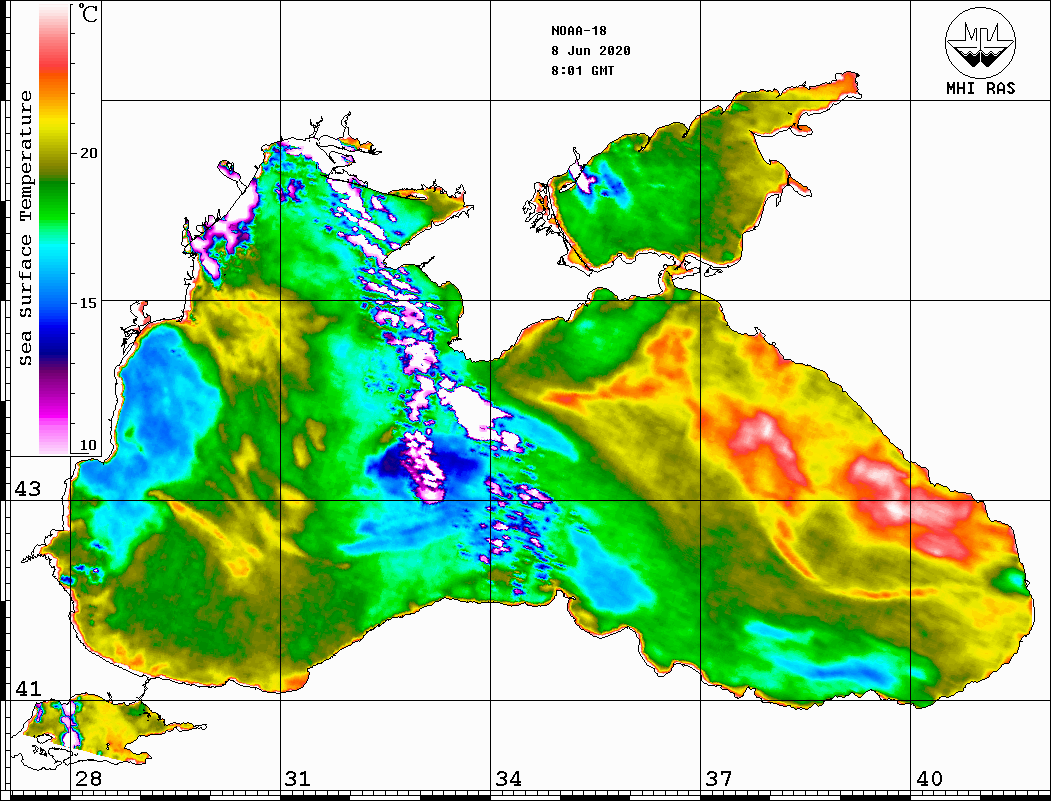Click the date 8 Jun 2020
The image size is (1051, 801).
(590, 51)
